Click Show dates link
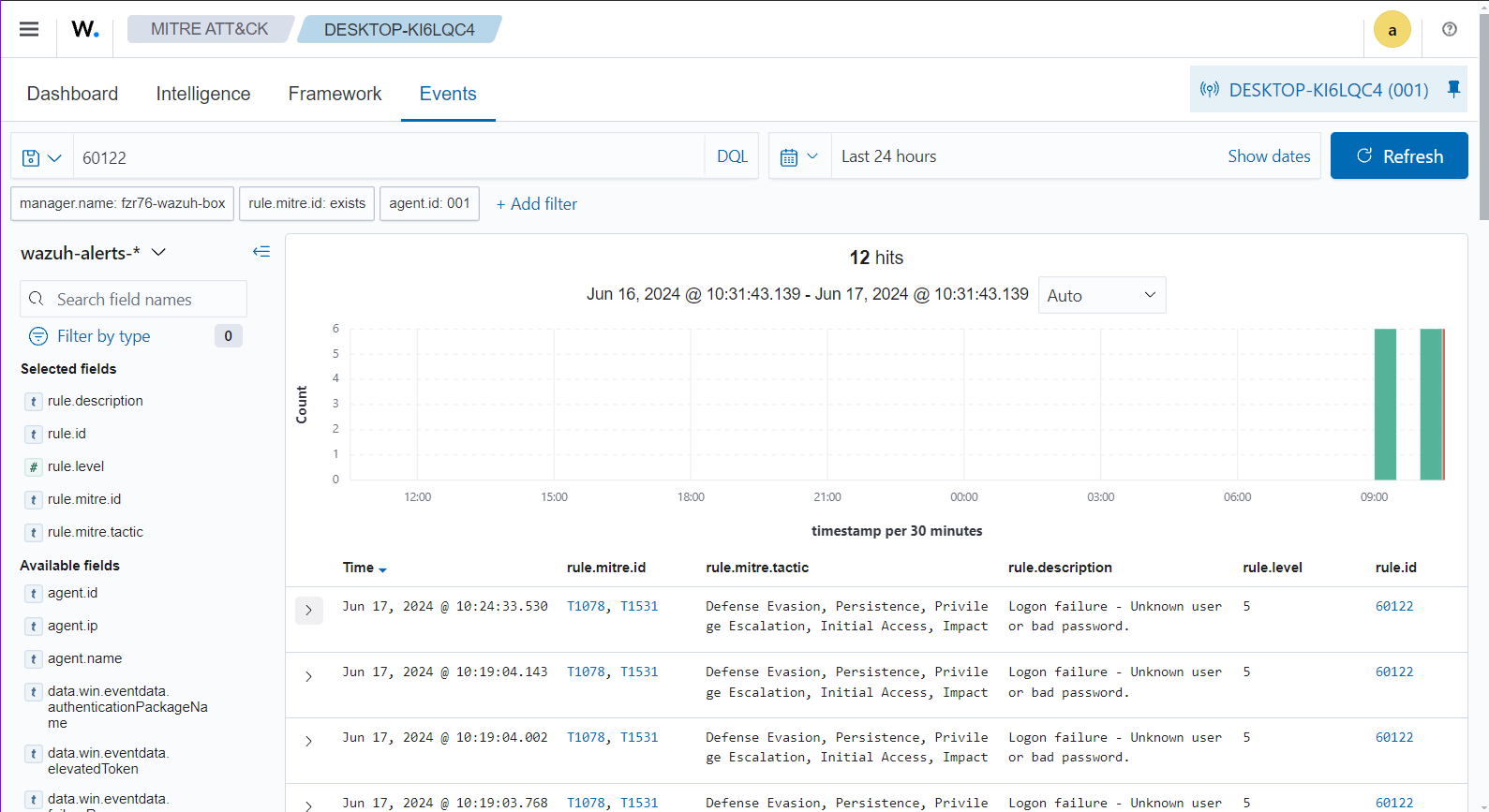1489x812 pixels. click(1269, 156)
